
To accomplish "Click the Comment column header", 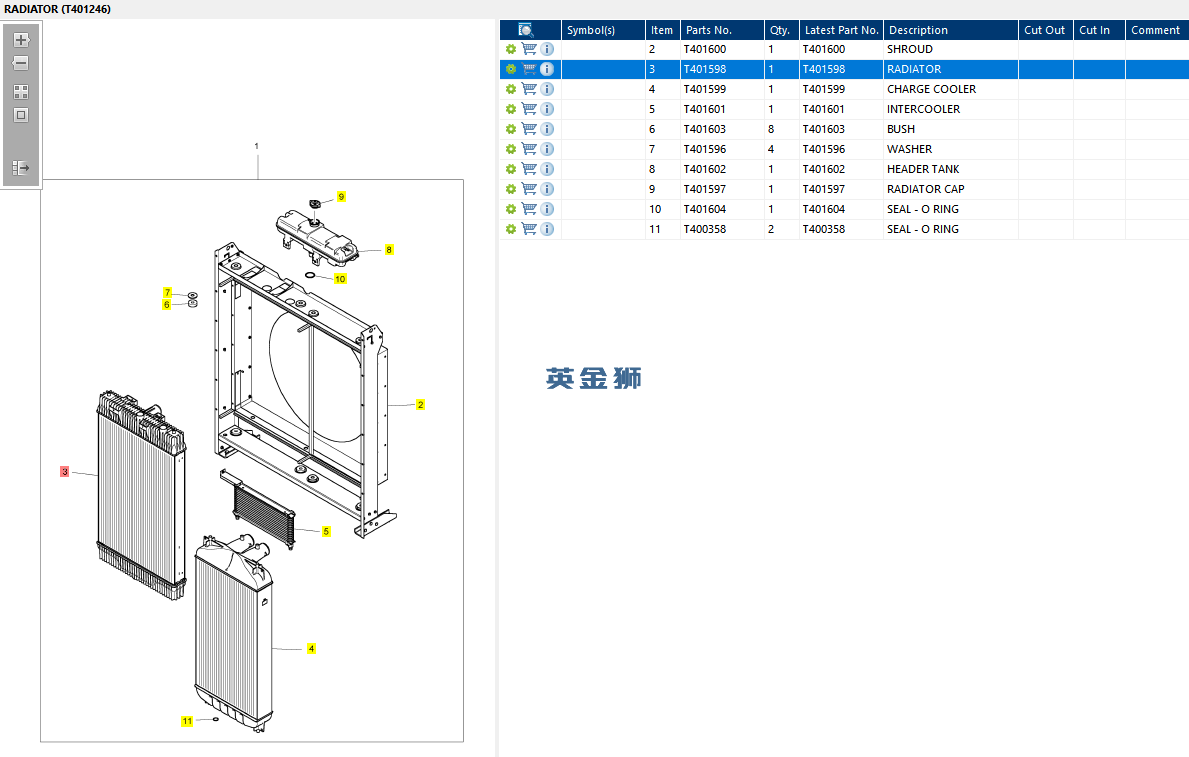I will [1157, 30].
